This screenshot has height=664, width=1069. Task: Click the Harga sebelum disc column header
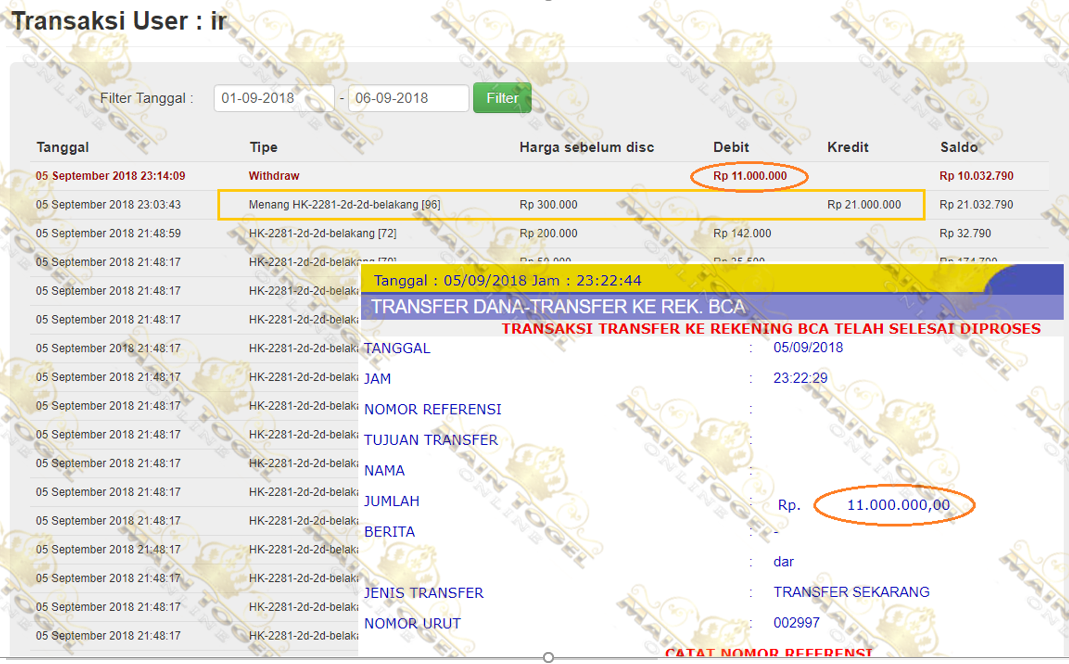[x=586, y=147]
